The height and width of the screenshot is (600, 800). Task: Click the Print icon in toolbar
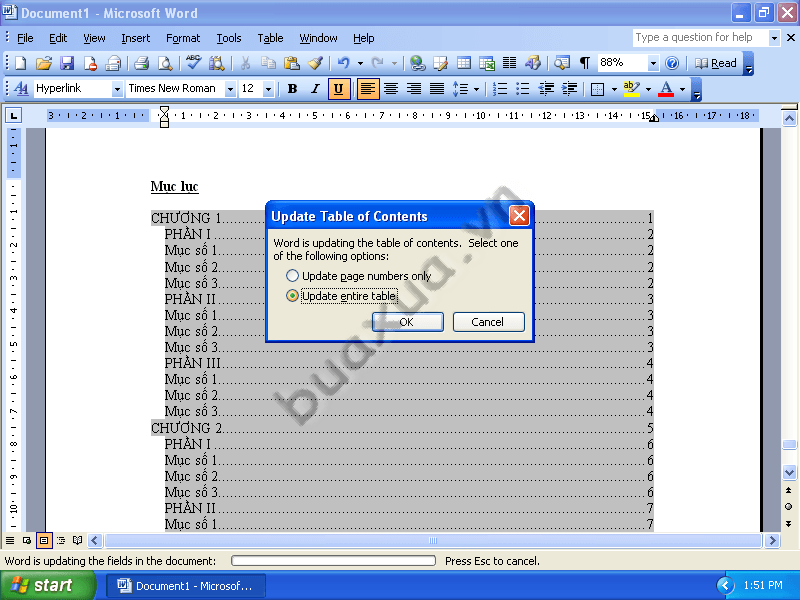tap(141, 63)
